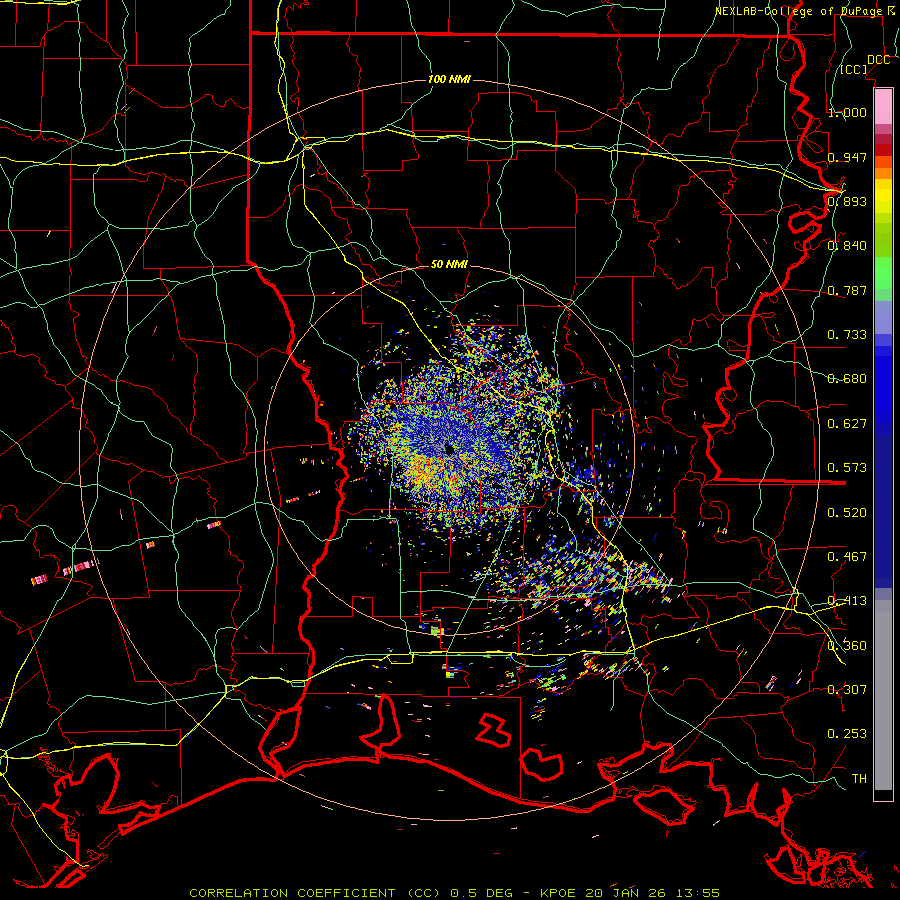Click the 0.573 scale value
This screenshot has height=900, width=900.
[847, 467]
